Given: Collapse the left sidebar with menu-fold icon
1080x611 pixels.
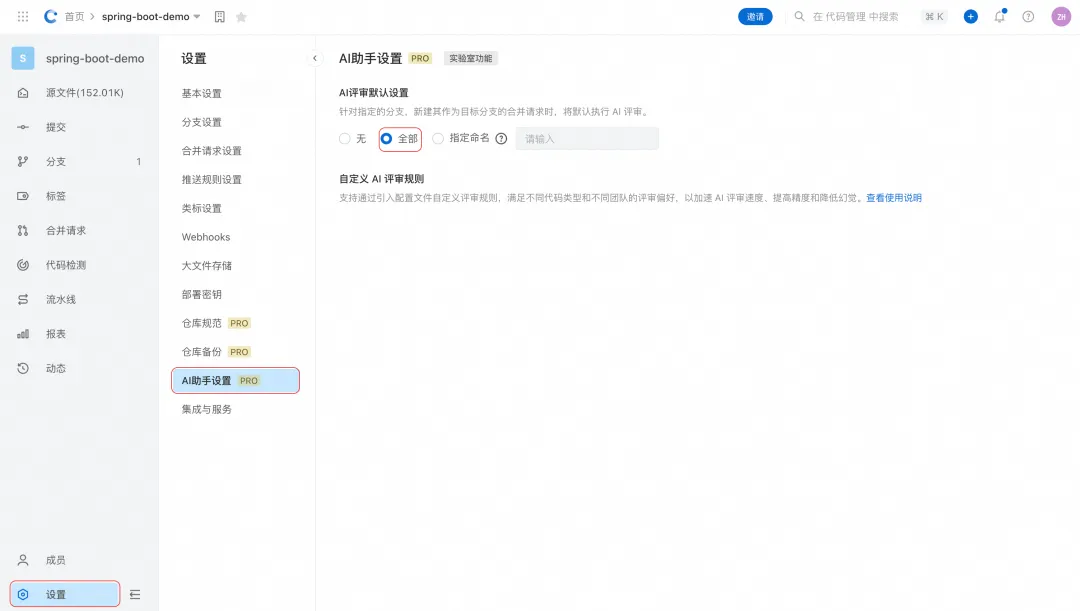Looking at the screenshot, I should coord(135,594).
